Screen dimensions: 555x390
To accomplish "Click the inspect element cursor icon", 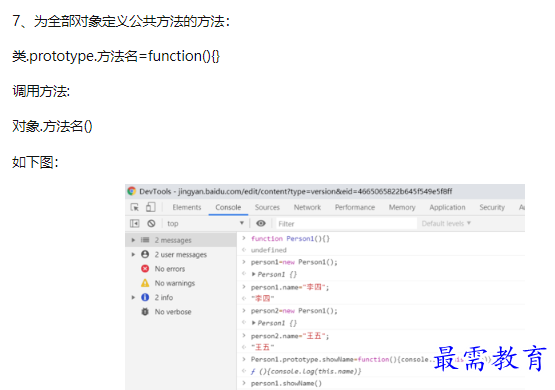I will point(135,207).
